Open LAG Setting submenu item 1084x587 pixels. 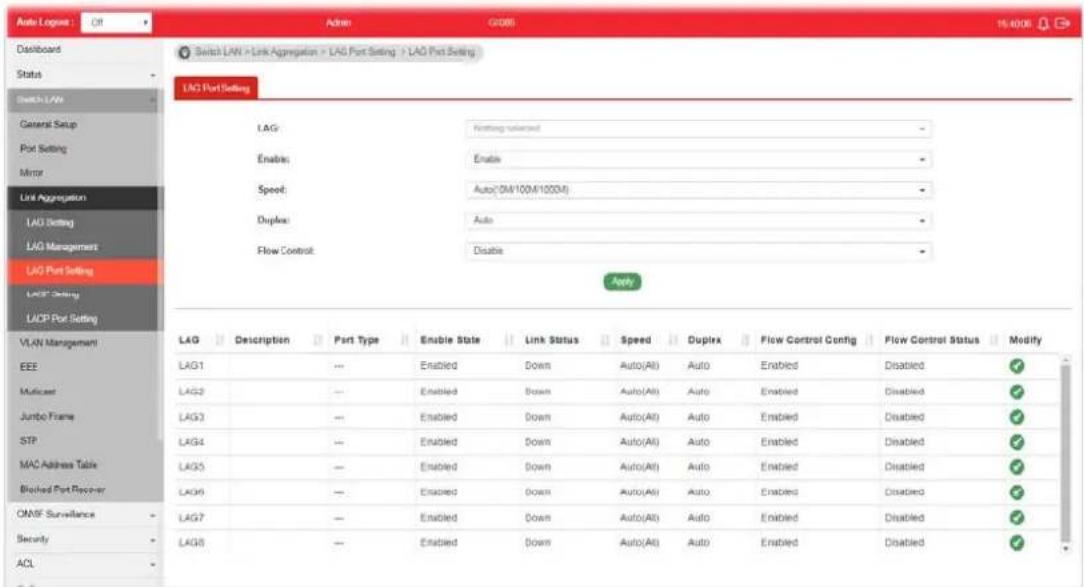point(50,223)
